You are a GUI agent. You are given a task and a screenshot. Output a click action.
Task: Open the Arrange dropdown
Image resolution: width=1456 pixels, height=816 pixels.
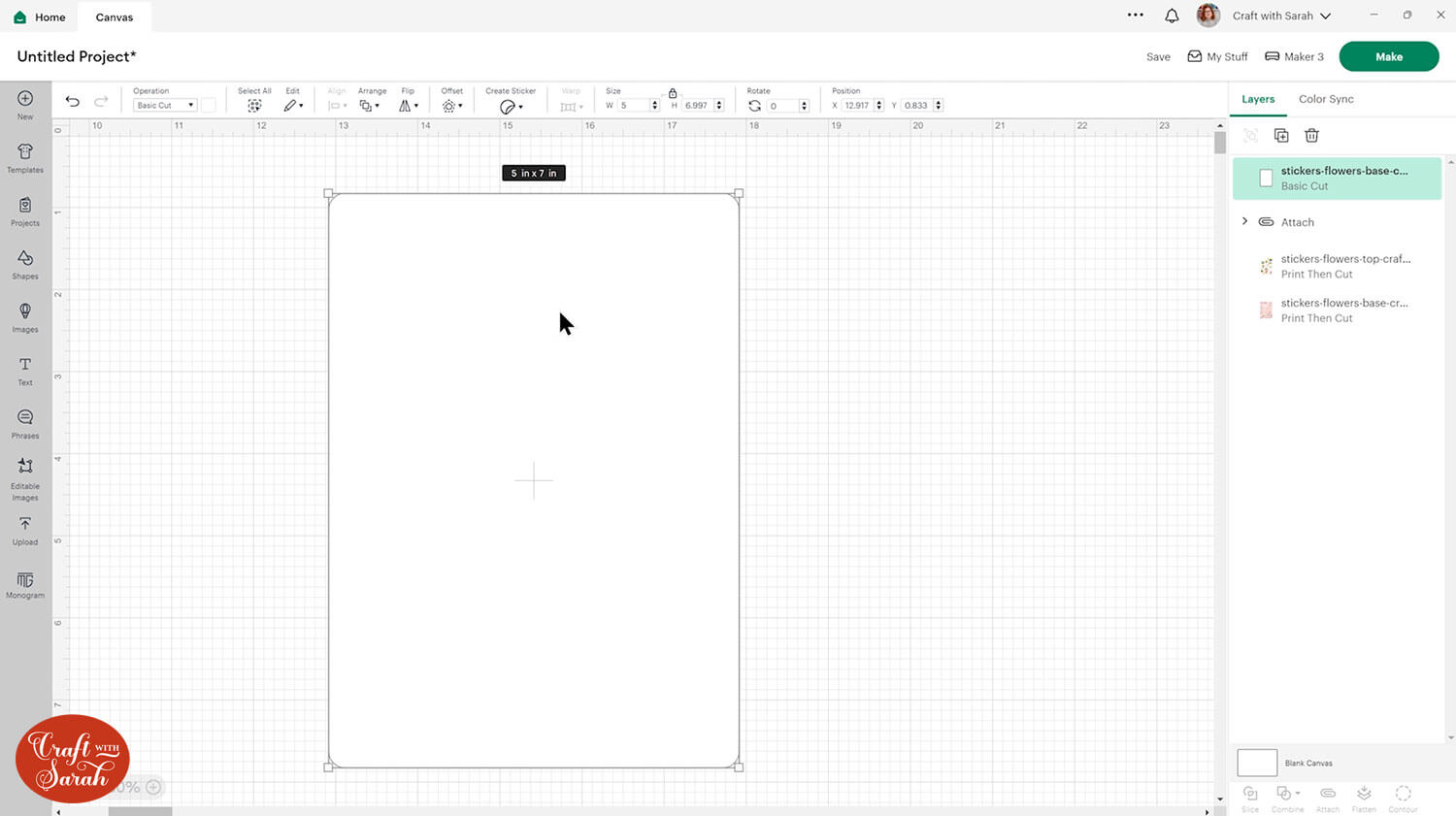click(370, 106)
